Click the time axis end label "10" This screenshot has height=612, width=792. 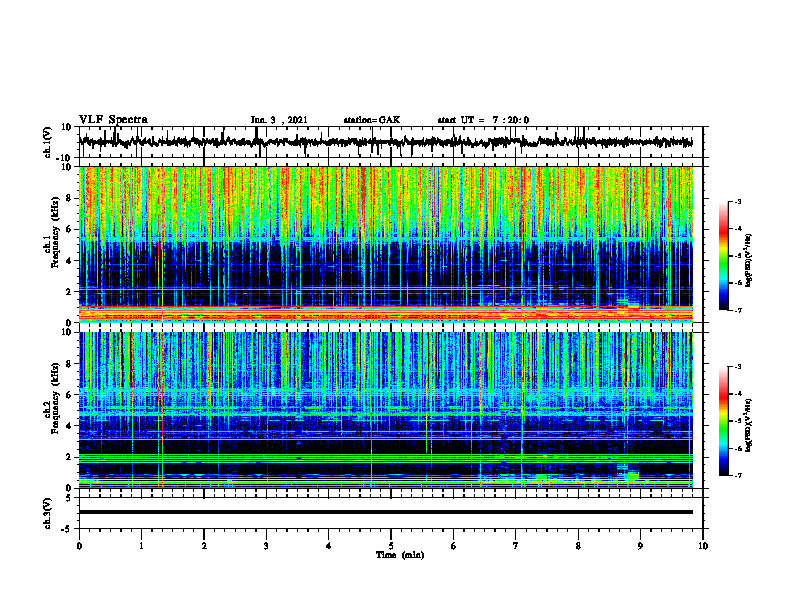(x=703, y=546)
